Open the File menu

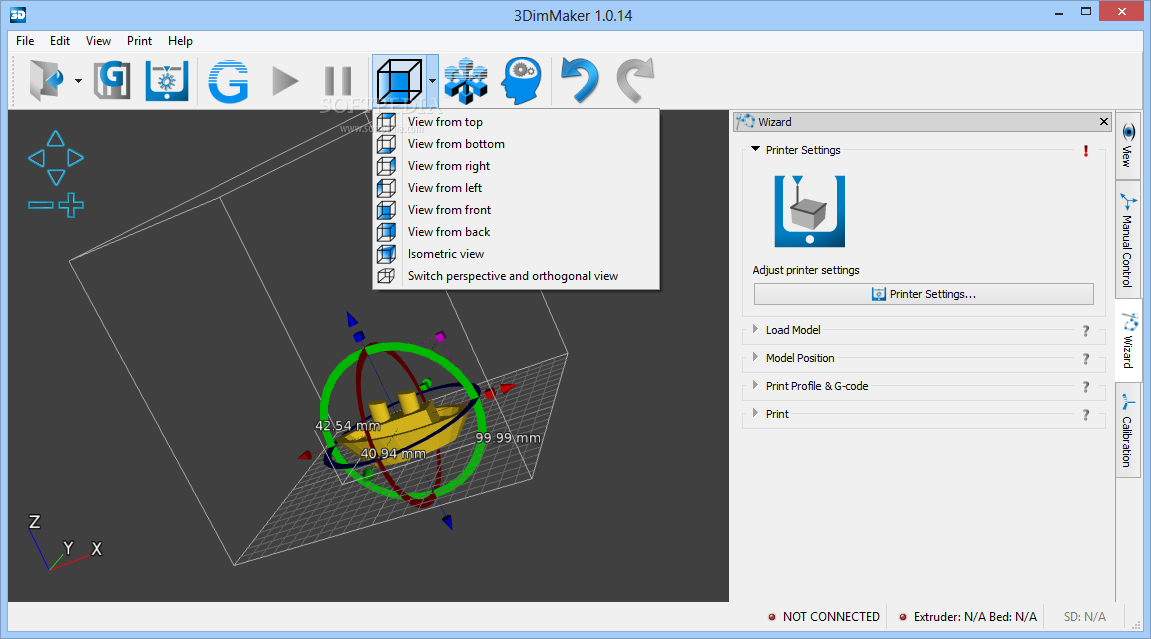pyautogui.click(x=25, y=41)
